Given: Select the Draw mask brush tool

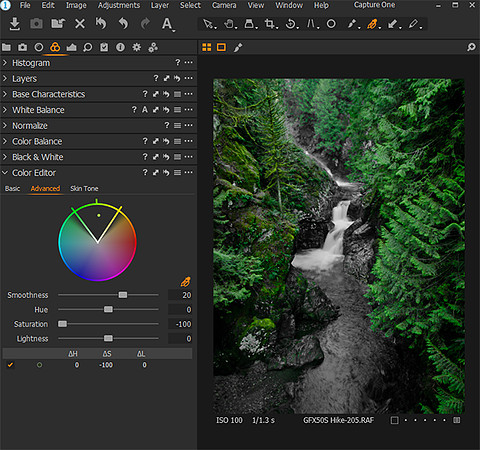Looking at the screenshot, I should click(x=414, y=24).
